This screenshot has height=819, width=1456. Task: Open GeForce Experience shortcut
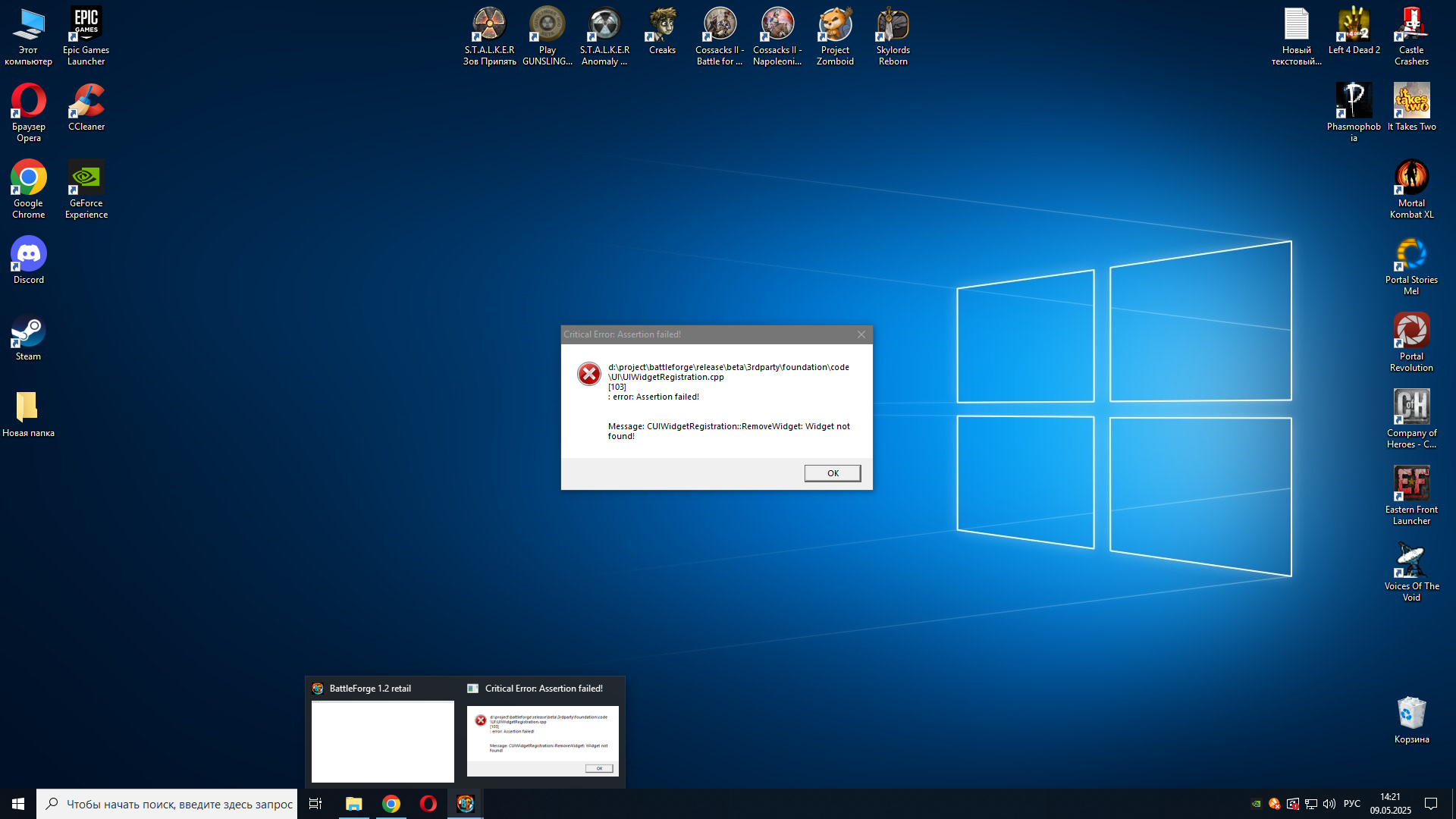[x=86, y=190]
